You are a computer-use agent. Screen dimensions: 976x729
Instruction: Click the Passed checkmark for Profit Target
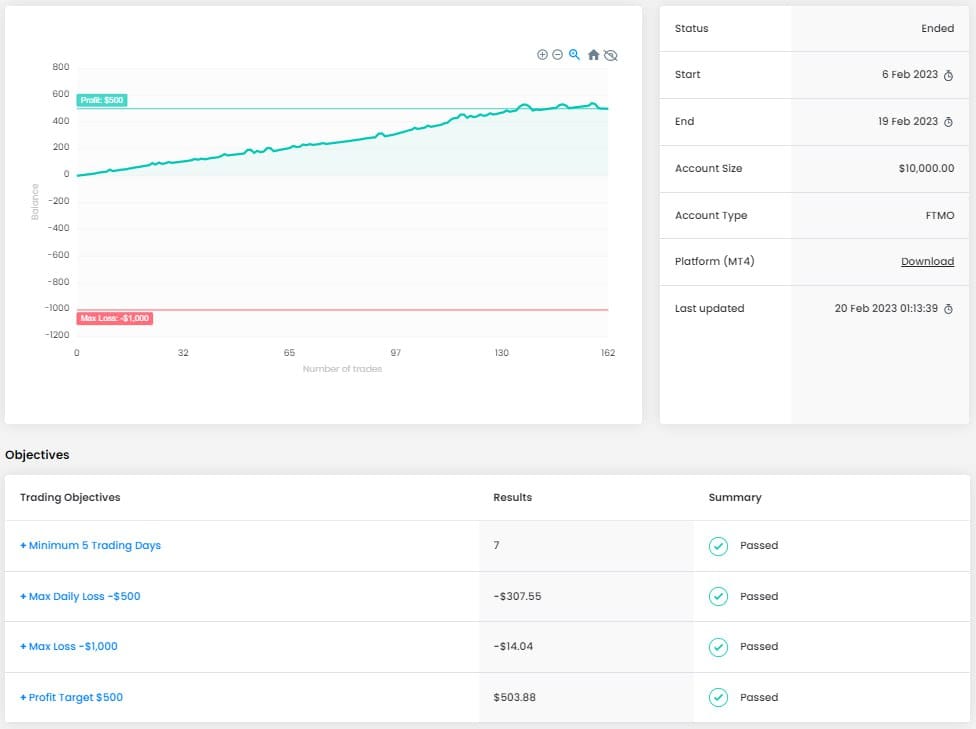pos(718,697)
